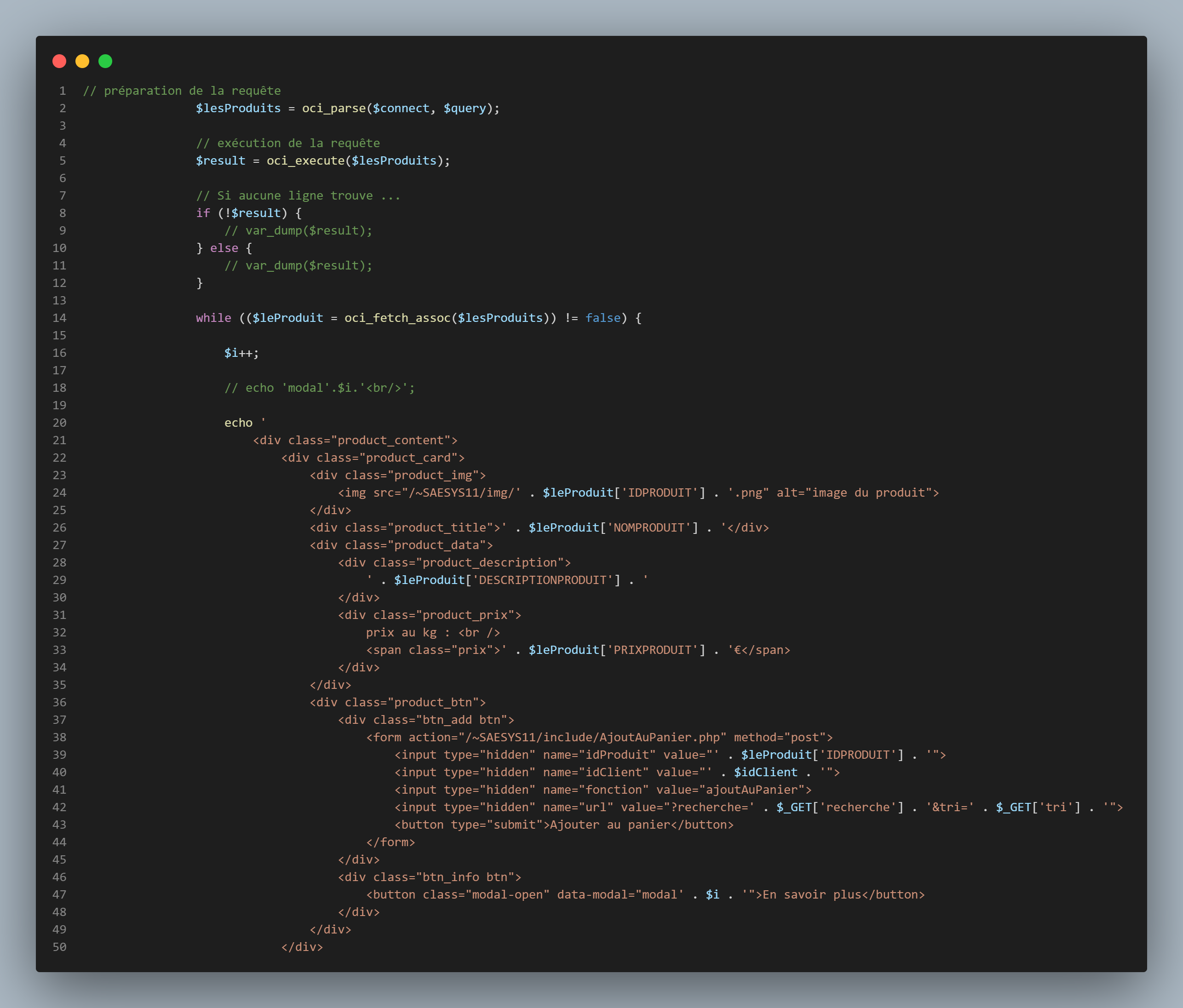Click div class="product_card" line

[x=373, y=458]
